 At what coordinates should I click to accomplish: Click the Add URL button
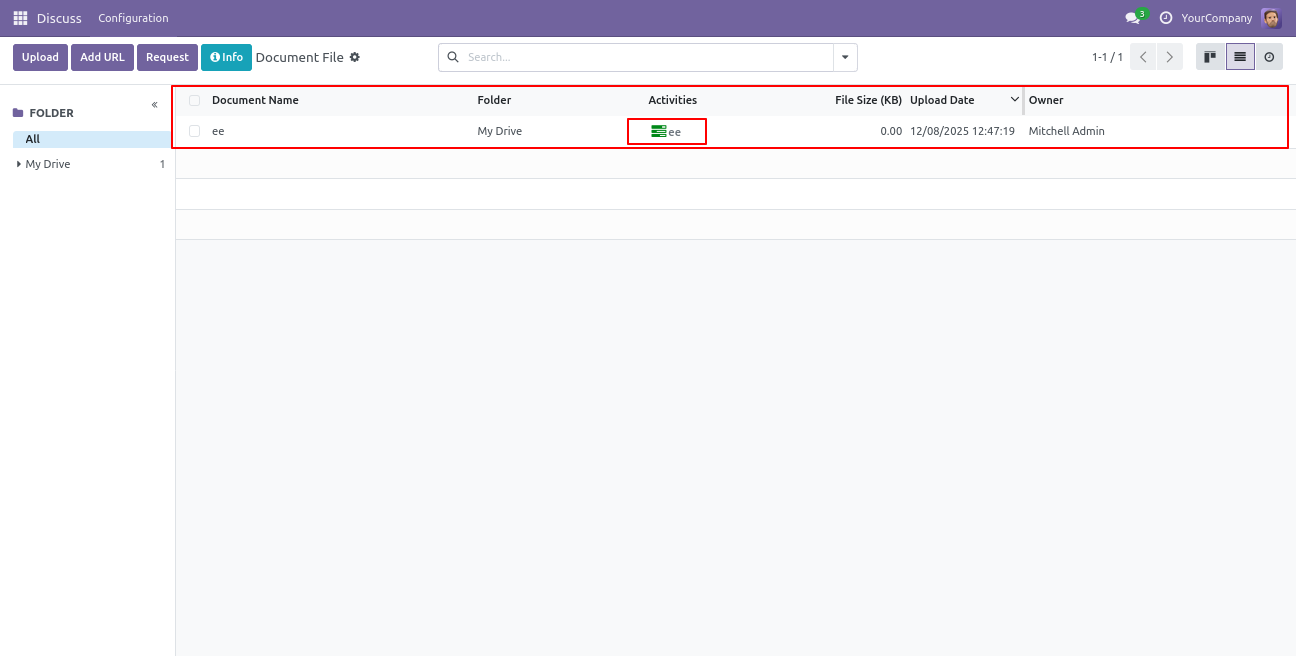(102, 58)
